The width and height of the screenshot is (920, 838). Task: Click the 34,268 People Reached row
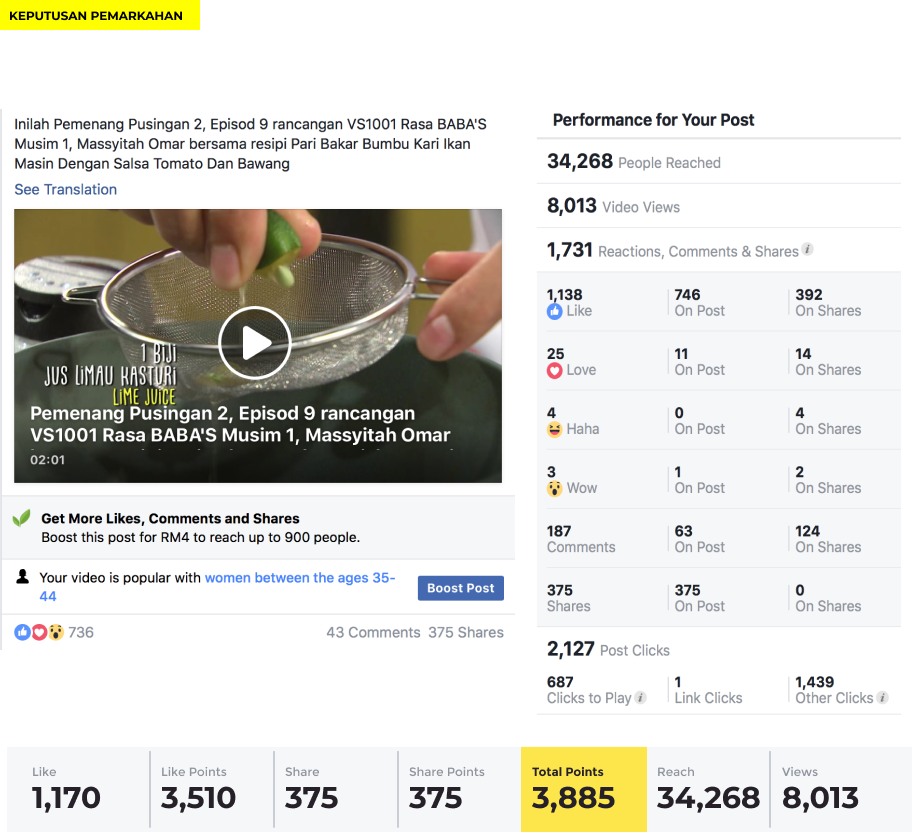click(719, 161)
